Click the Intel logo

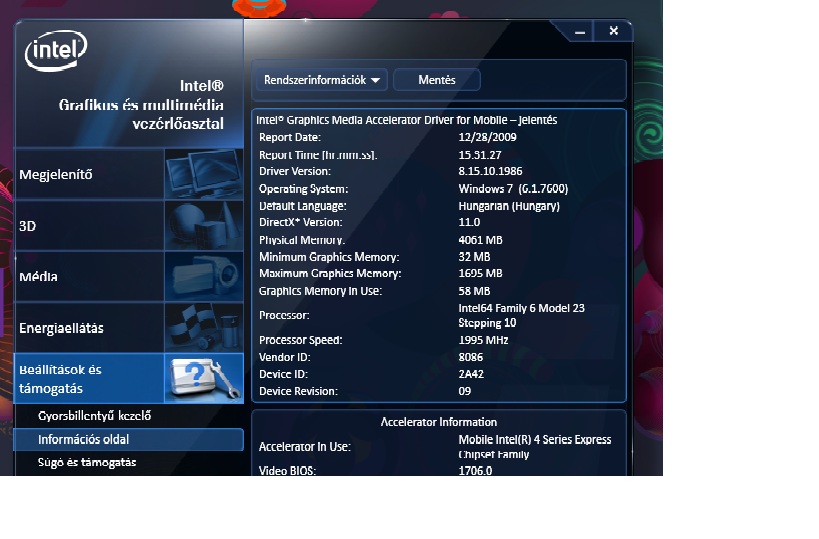tap(56, 50)
